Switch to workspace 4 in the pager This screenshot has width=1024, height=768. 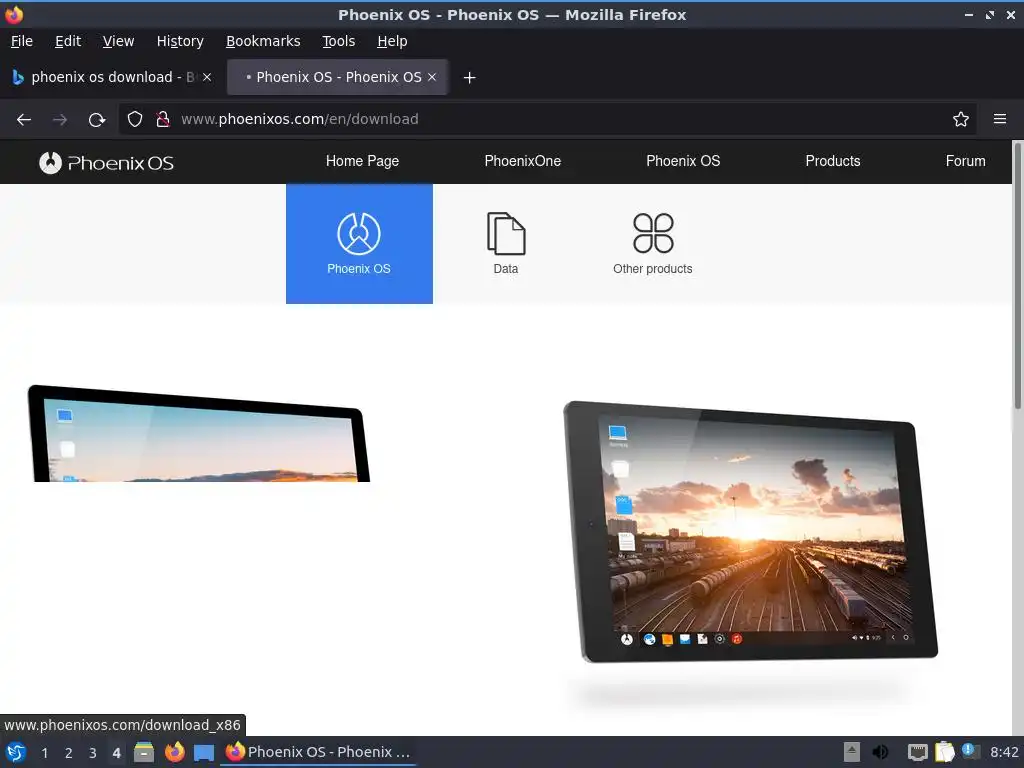pyautogui.click(x=116, y=753)
